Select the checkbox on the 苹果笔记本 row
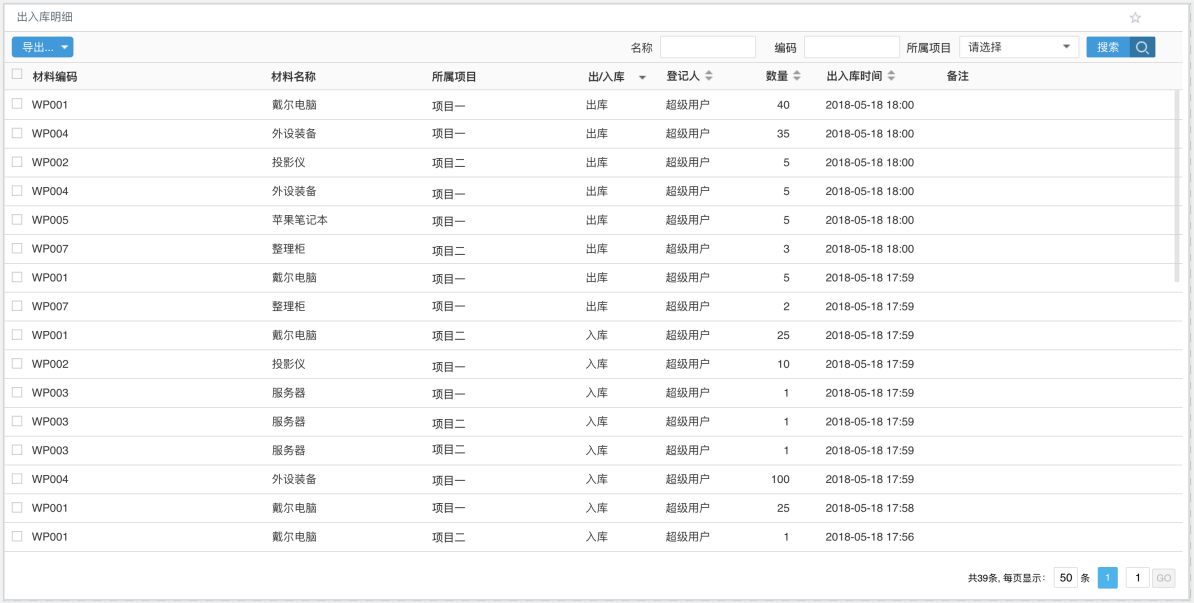 point(16,219)
